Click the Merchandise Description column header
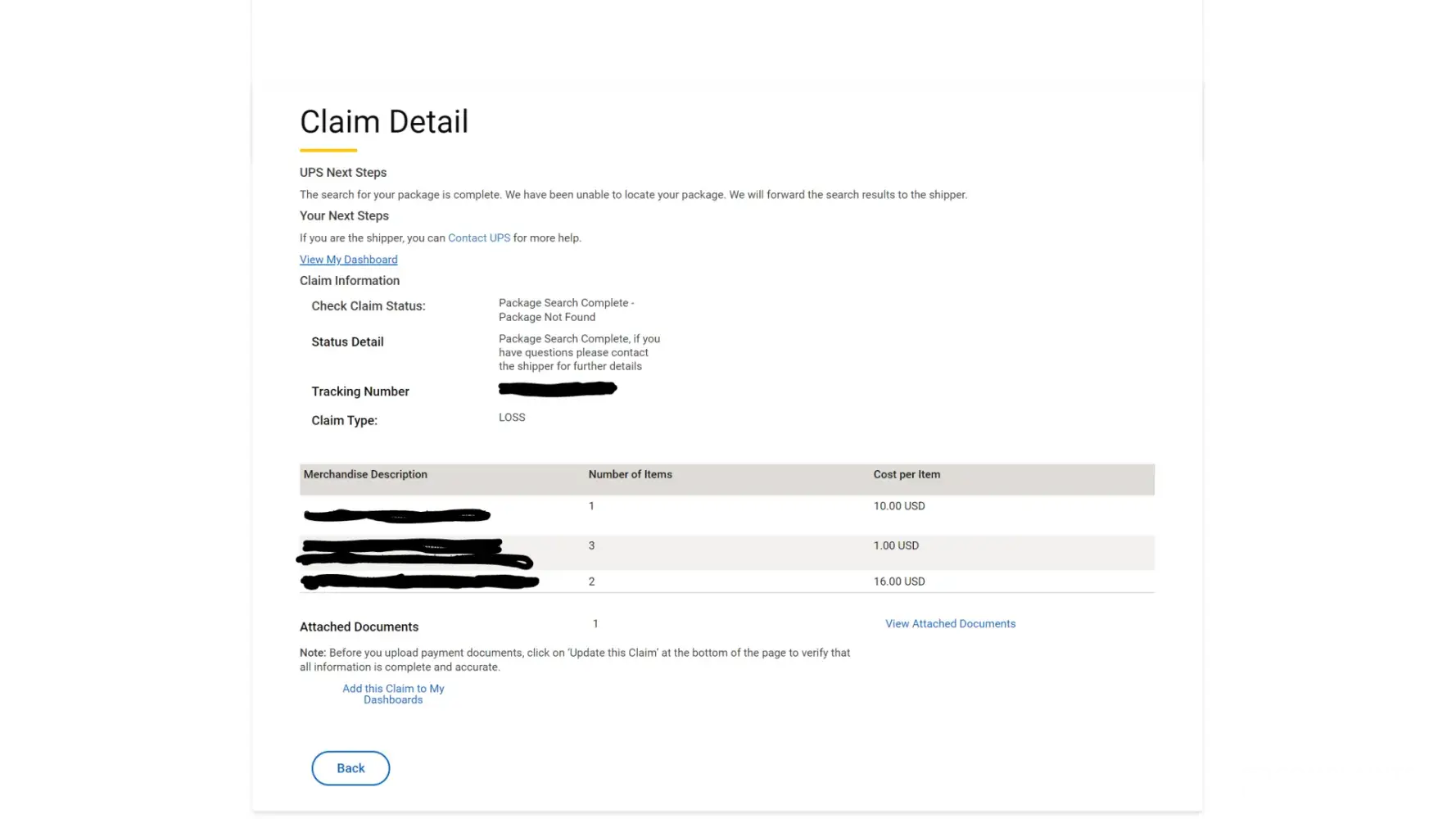1456x819 pixels. pos(365,475)
